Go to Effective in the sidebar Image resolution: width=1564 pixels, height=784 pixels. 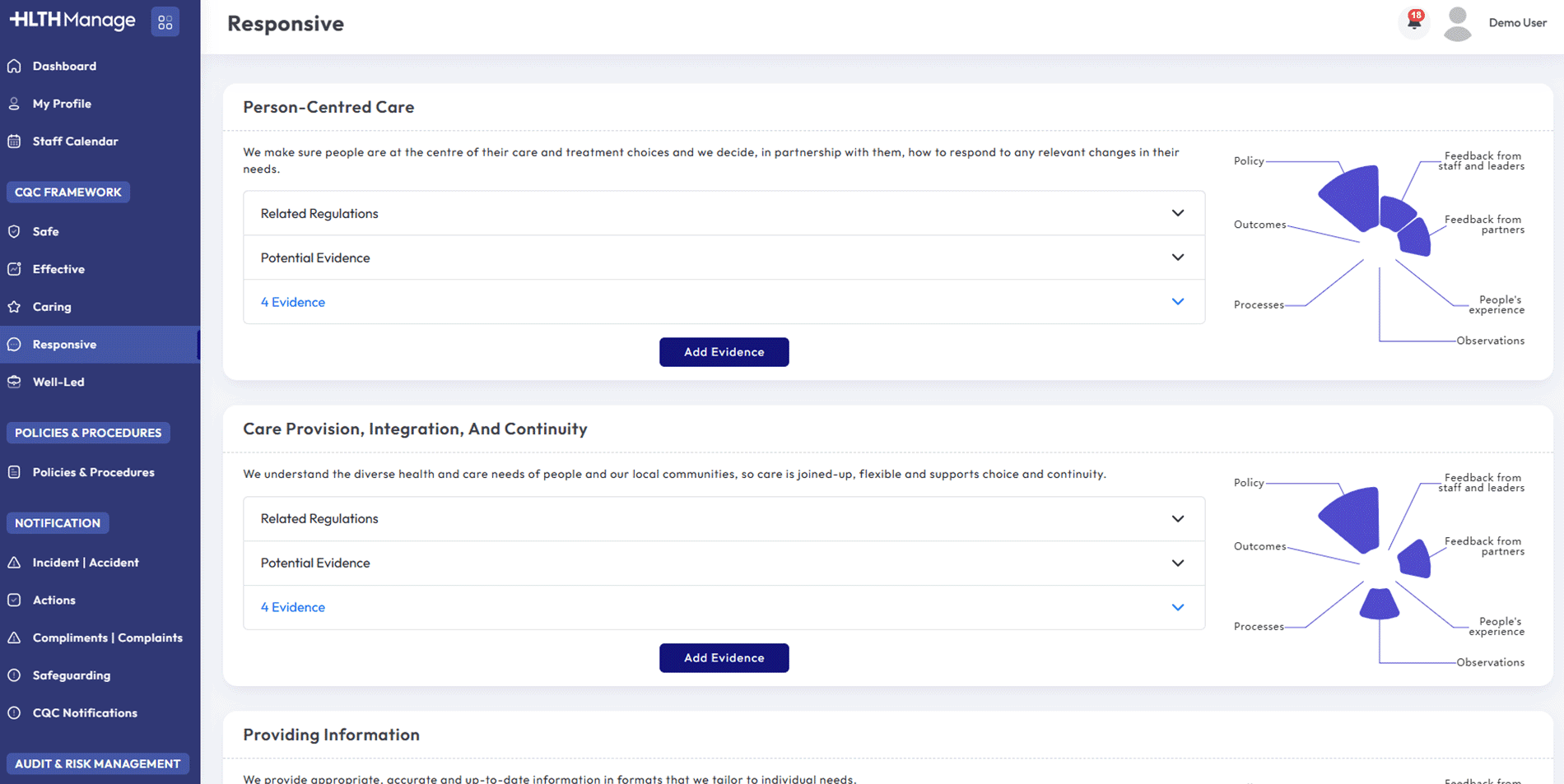[58, 269]
